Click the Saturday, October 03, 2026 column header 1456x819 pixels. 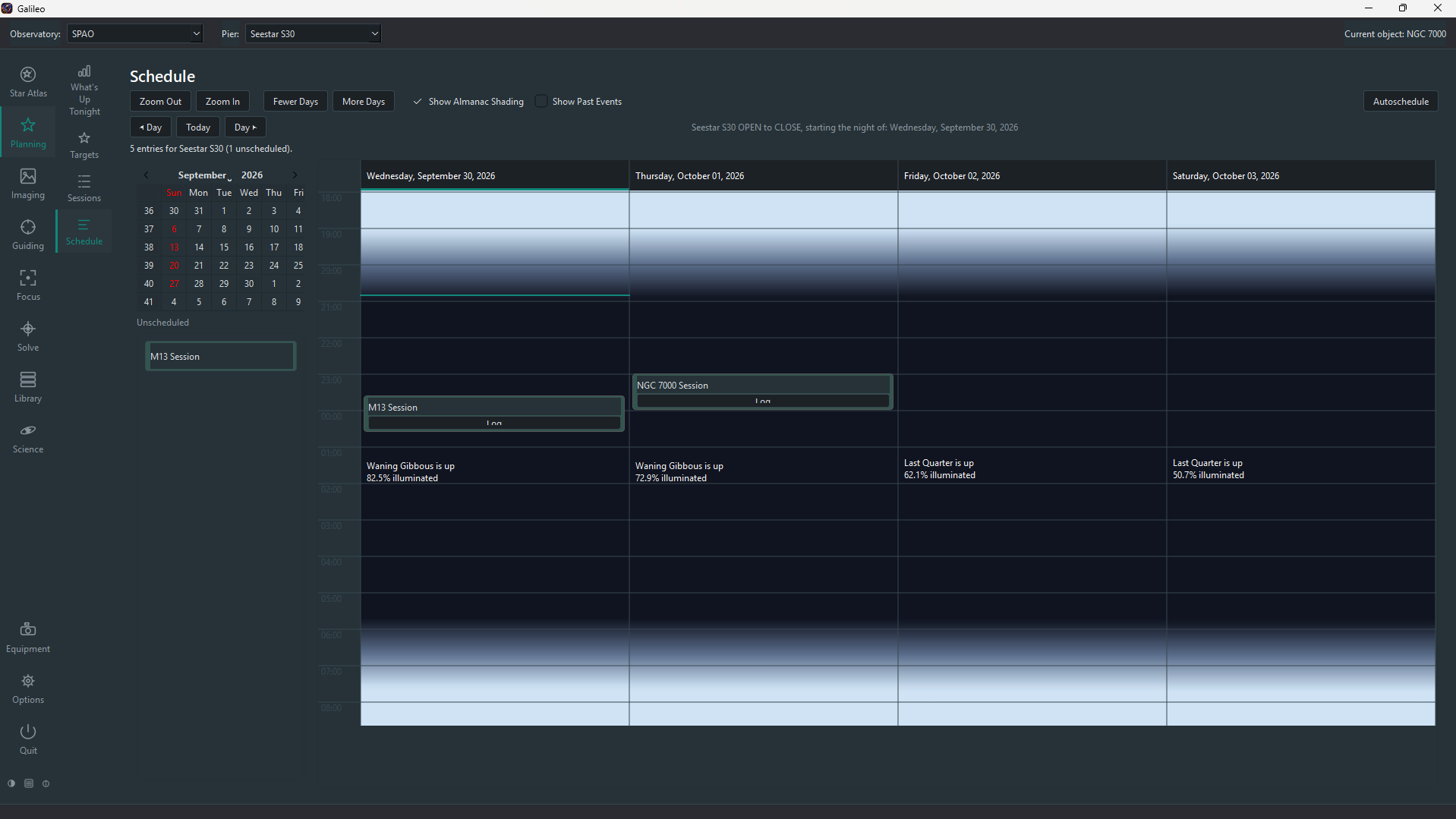point(1300,176)
